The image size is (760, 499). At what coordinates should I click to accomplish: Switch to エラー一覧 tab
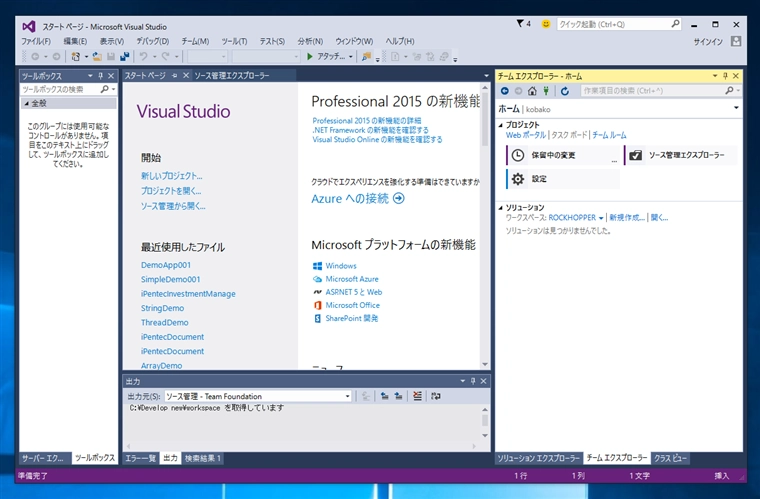[141, 458]
